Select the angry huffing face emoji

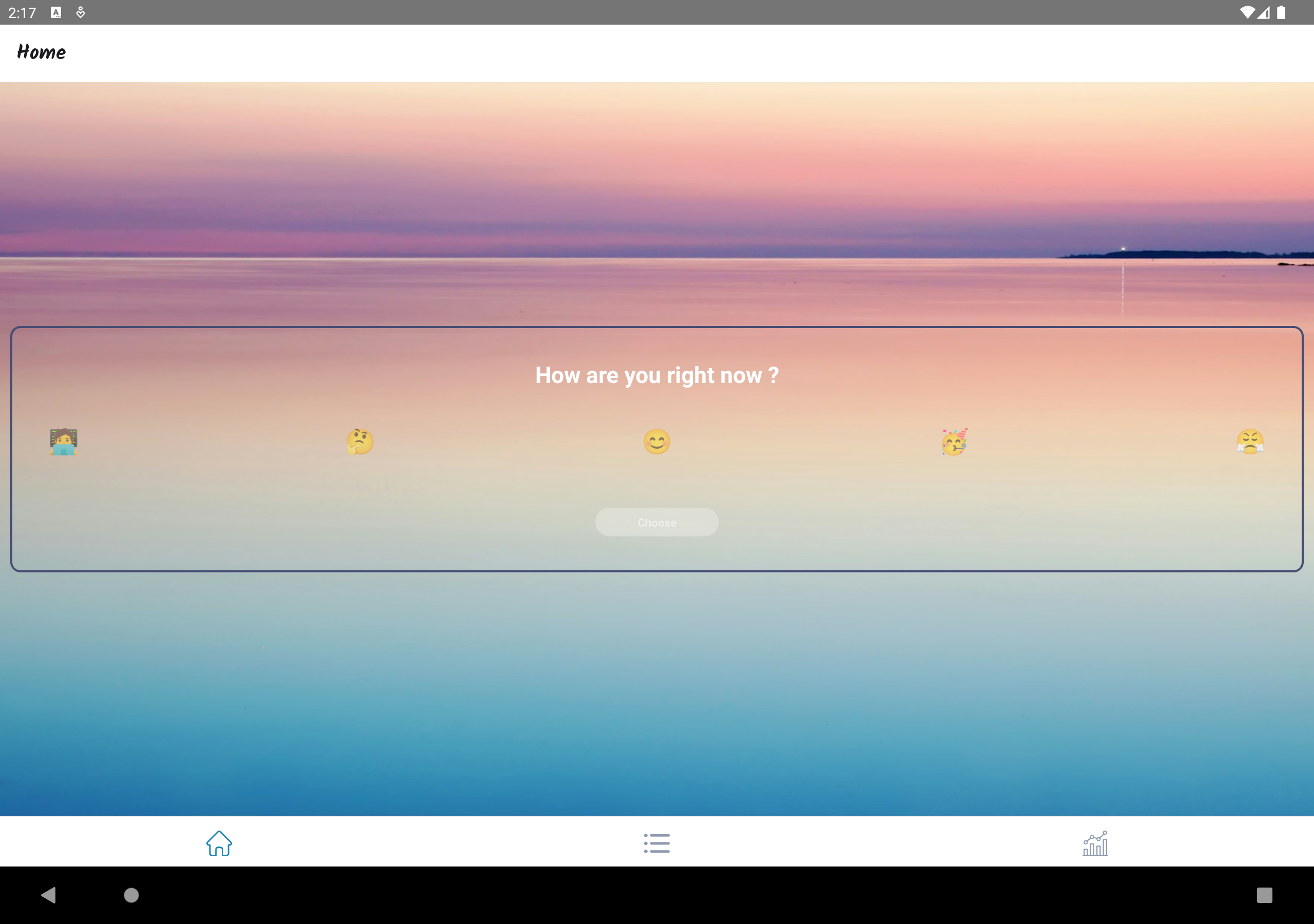click(1250, 442)
